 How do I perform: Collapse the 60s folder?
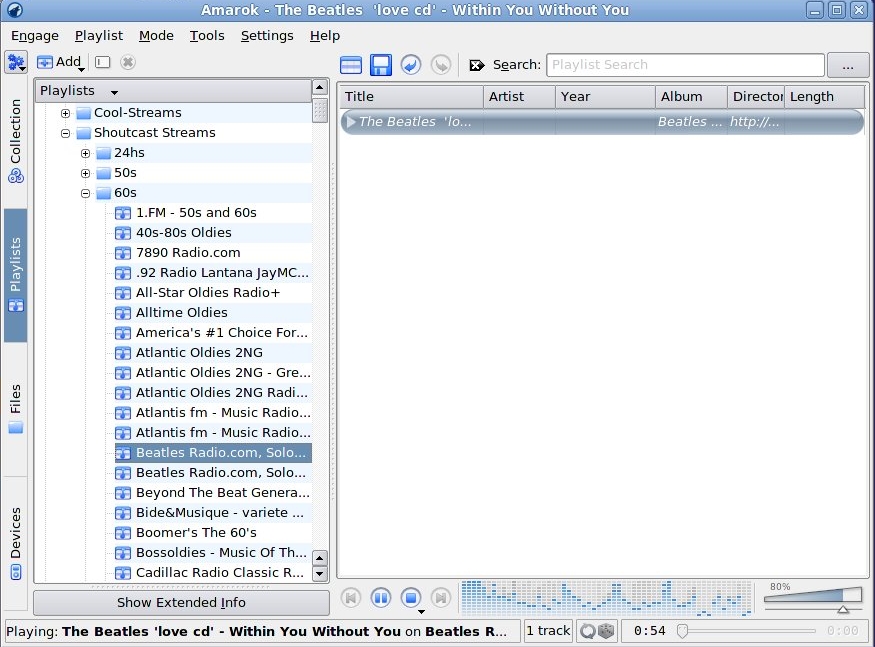[x=85, y=194]
